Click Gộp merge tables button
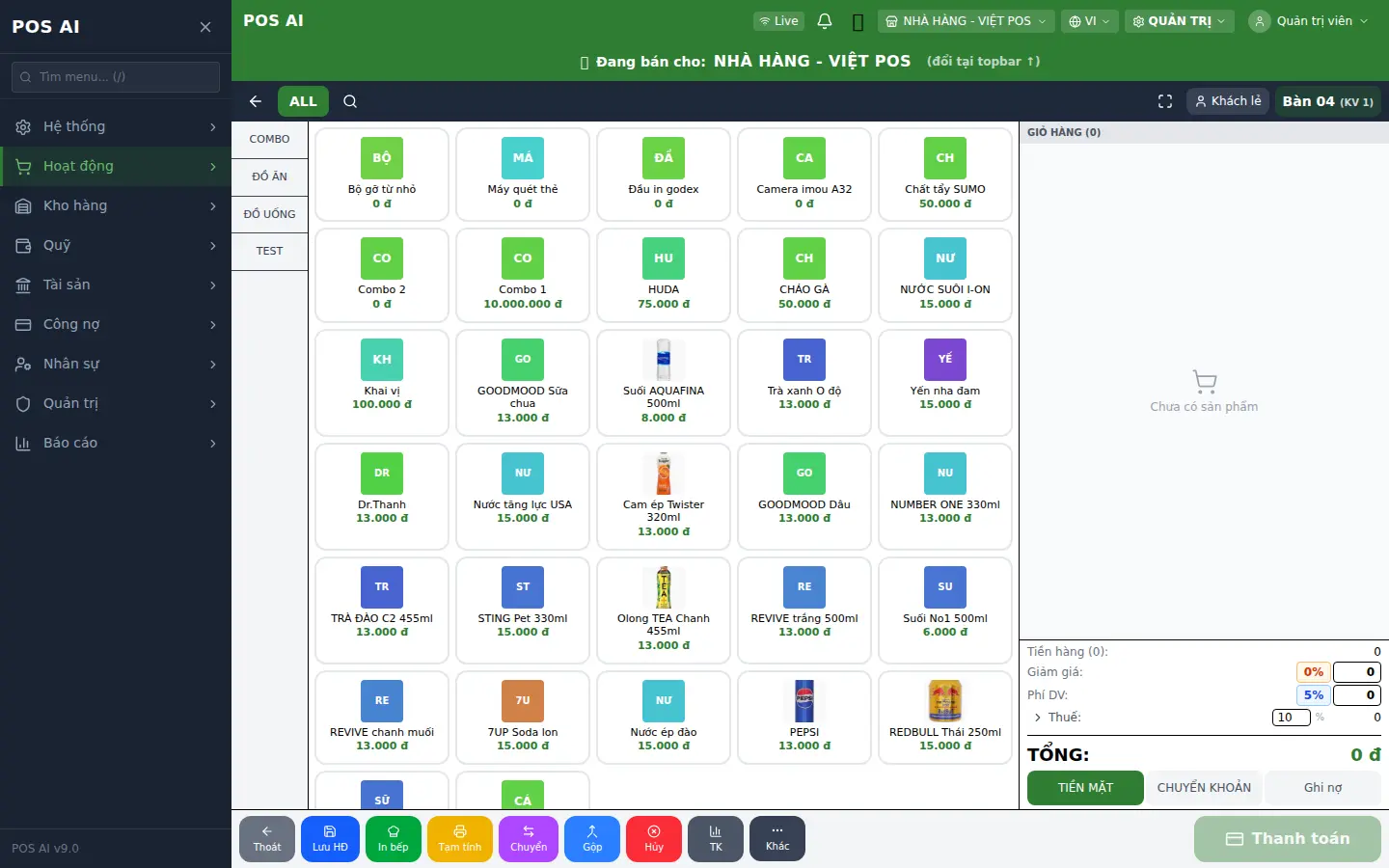 [x=592, y=839]
